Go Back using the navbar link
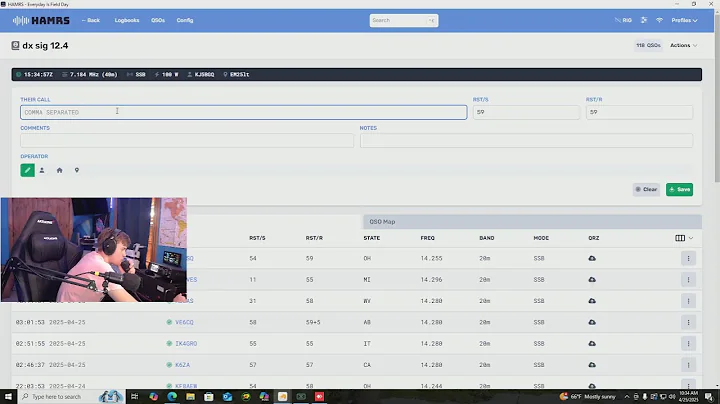The image size is (720, 404). coord(90,20)
